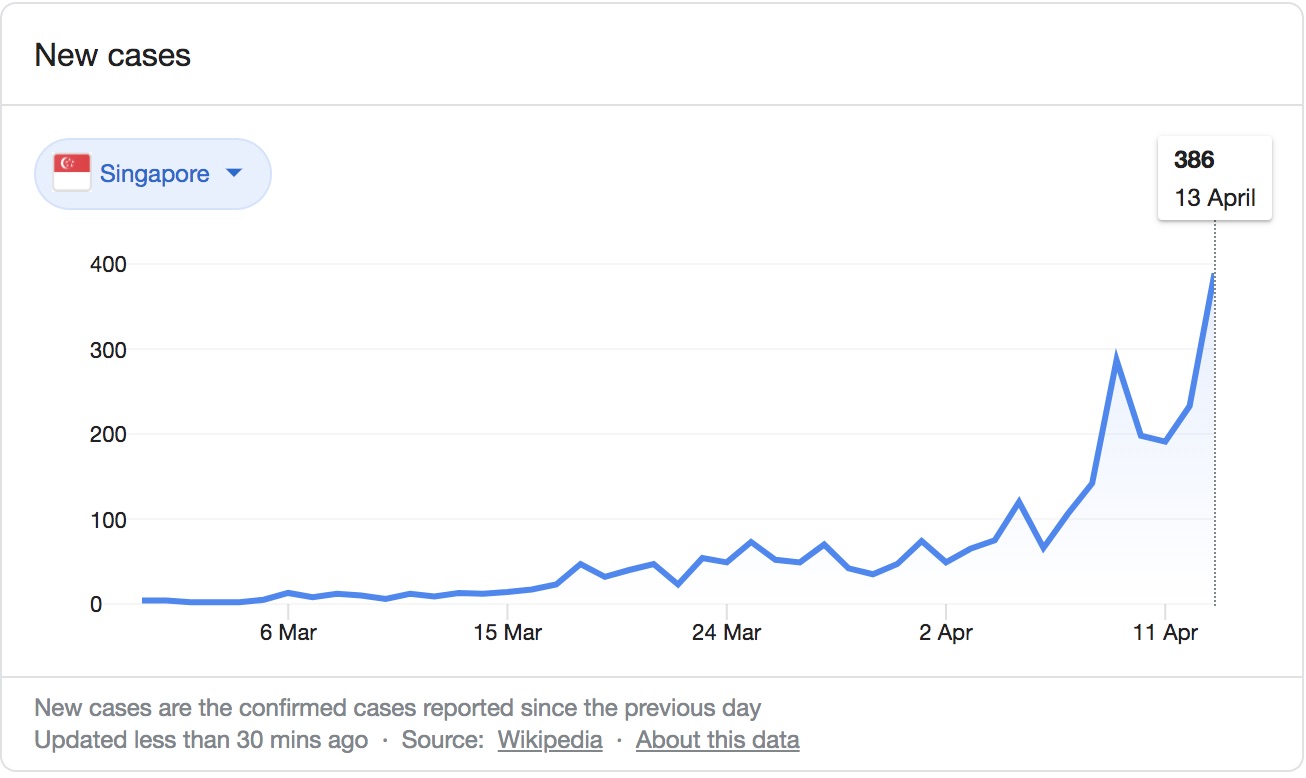Click the "11 Apr" x-axis label
Viewport: 1306px width, 778px height.
coord(1165,633)
